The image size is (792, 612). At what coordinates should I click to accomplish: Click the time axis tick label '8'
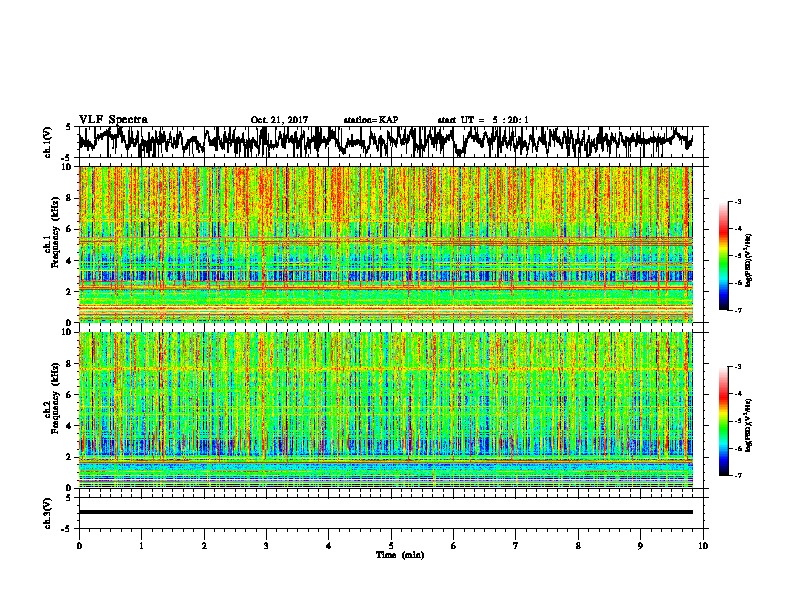click(x=578, y=545)
